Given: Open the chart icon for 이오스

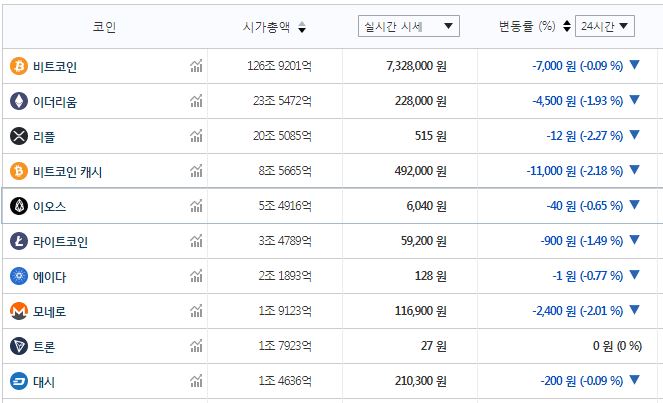Looking at the screenshot, I should tap(196, 207).
